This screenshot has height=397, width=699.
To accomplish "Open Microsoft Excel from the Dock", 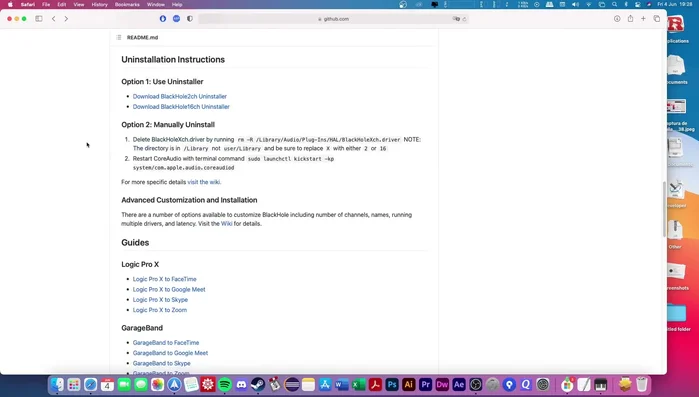I will 358,385.
